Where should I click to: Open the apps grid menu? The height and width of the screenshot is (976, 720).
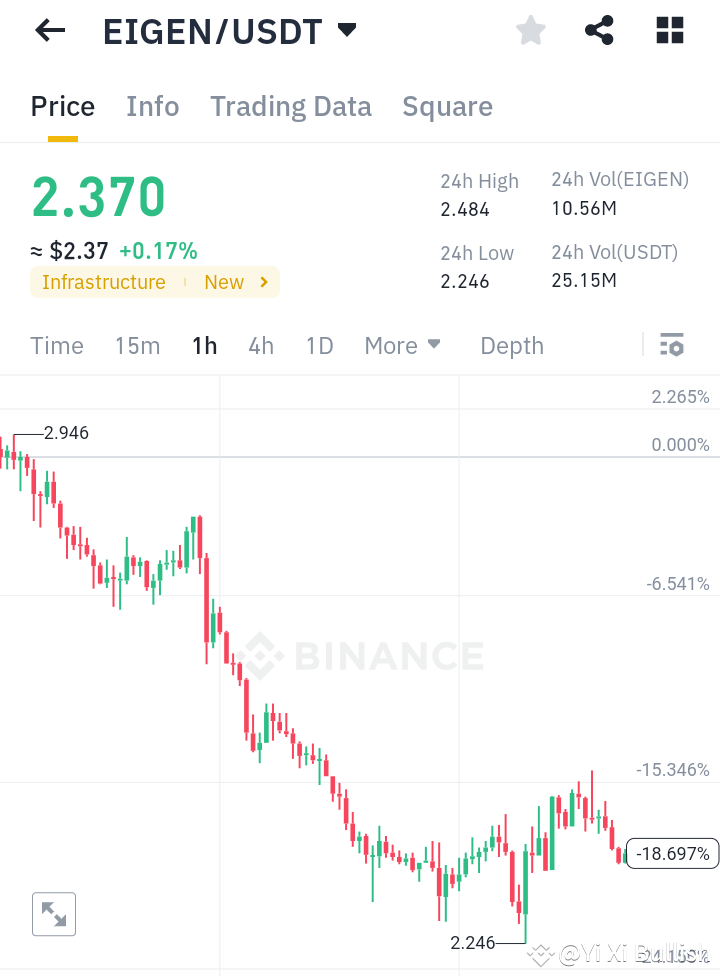tap(669, 30)
